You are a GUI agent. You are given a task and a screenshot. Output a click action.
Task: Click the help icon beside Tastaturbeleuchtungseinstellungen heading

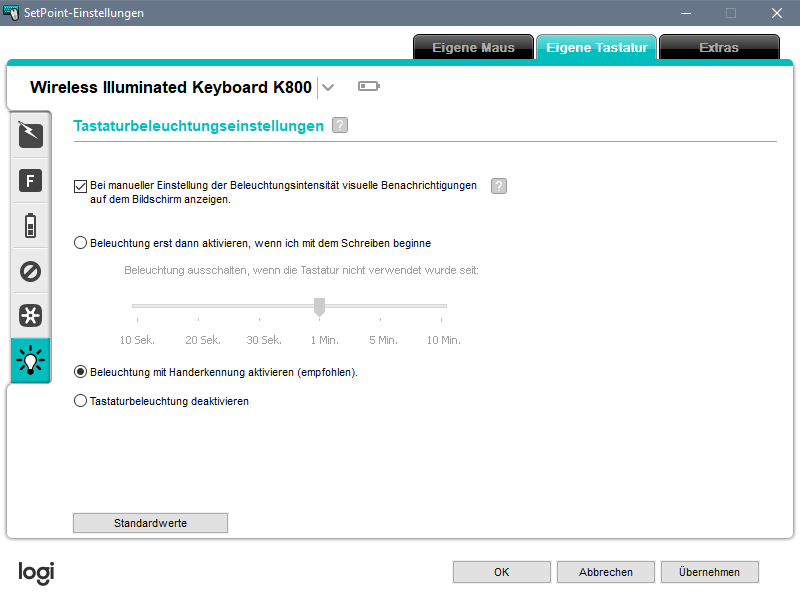click(340, 125)
